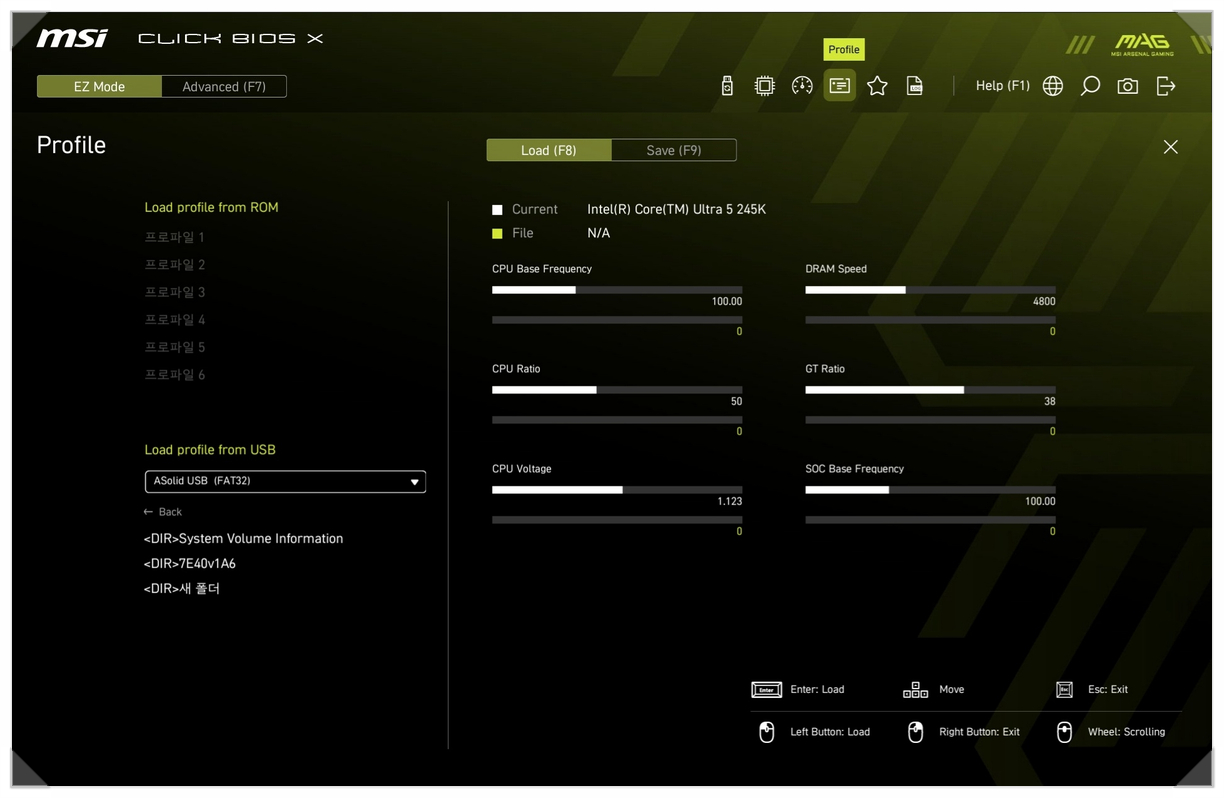Click the CPU chip icon in toolbar
1224x798 pixels.
coord(764,86)
